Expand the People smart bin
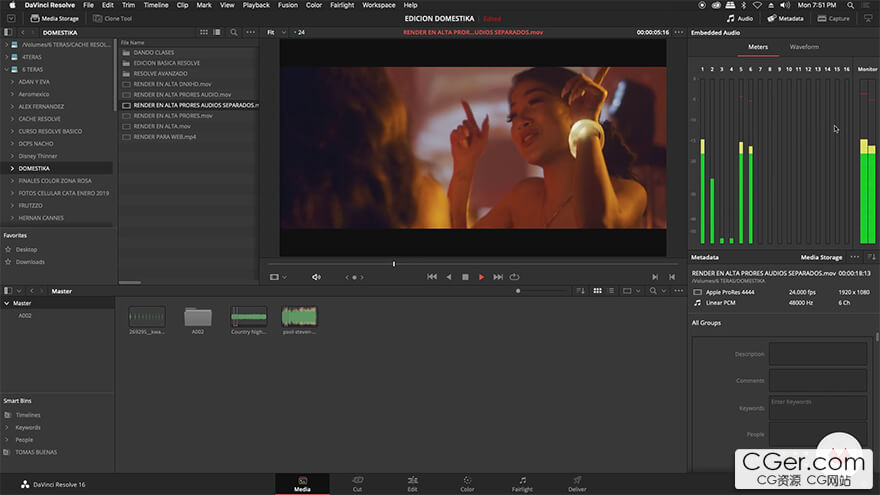This screenshot has height=495, width=880. click(x=7, y=439)
